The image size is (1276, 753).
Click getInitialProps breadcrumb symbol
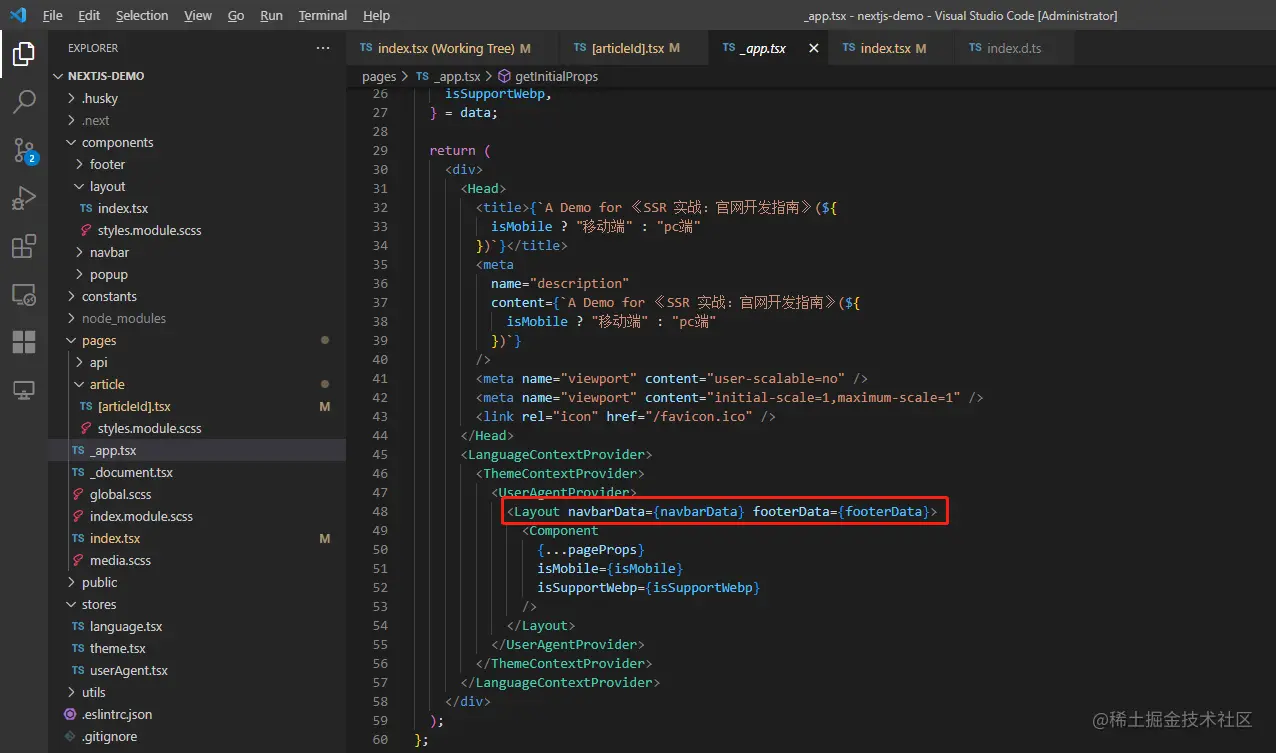[548, 76]
